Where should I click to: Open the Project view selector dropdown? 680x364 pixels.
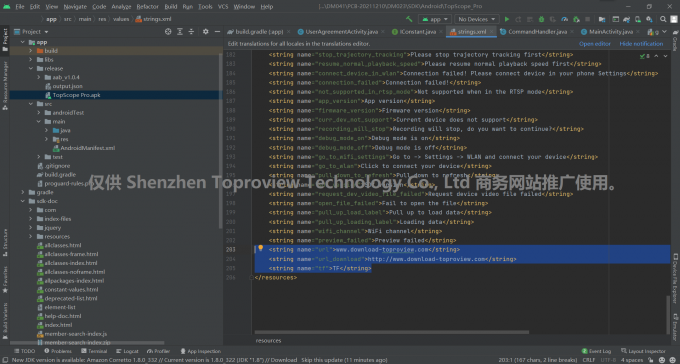[32, 31]
